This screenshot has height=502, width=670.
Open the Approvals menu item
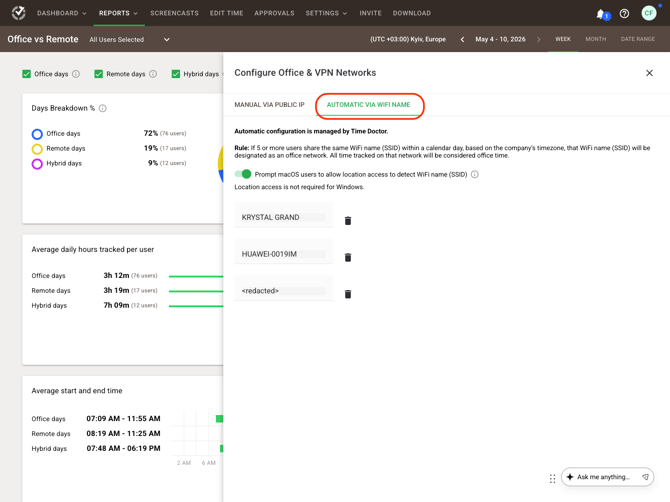pyautogui.click(x=274, y=13)
